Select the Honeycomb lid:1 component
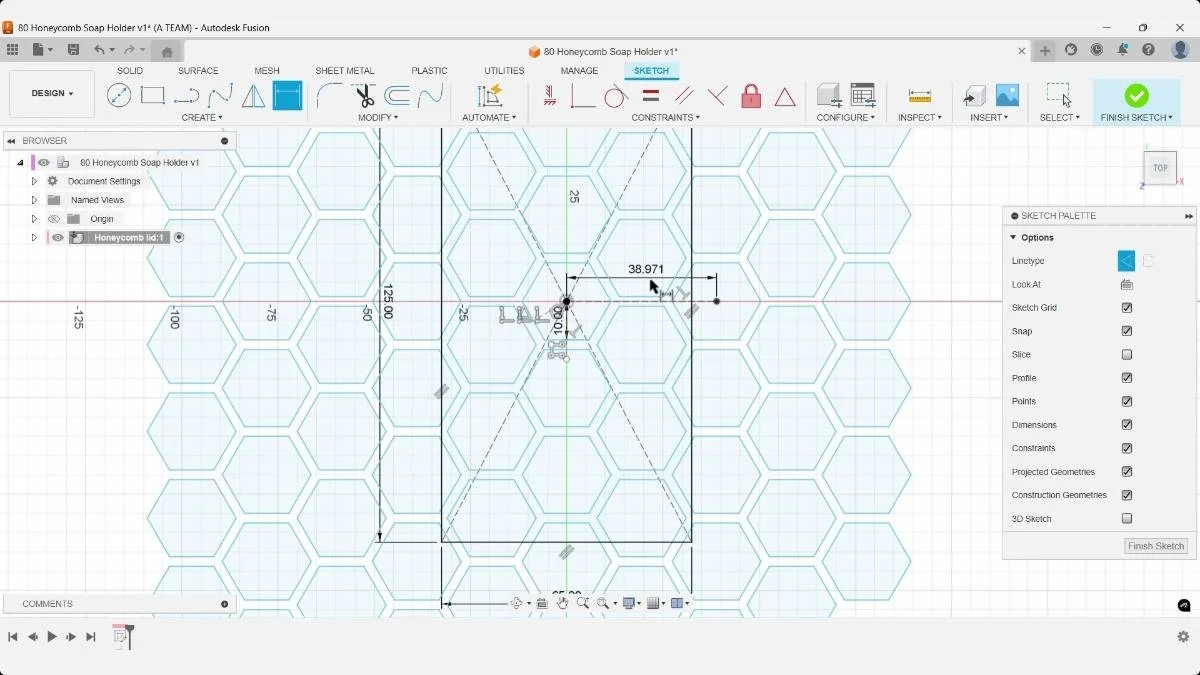 coord(128,238)
